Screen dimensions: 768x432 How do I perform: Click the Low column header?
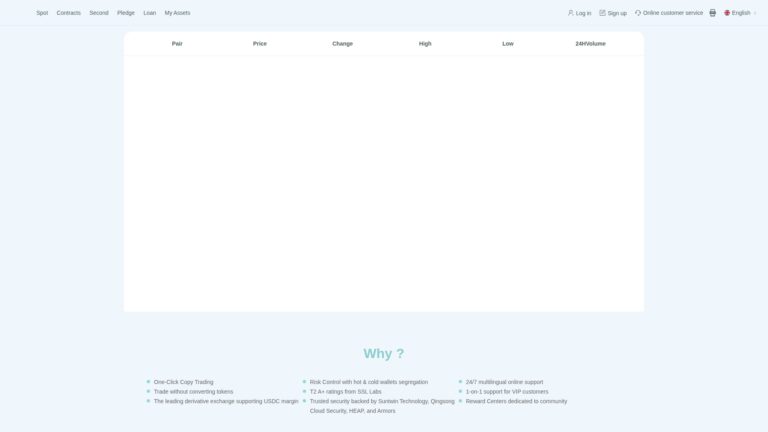coord(508,44)
